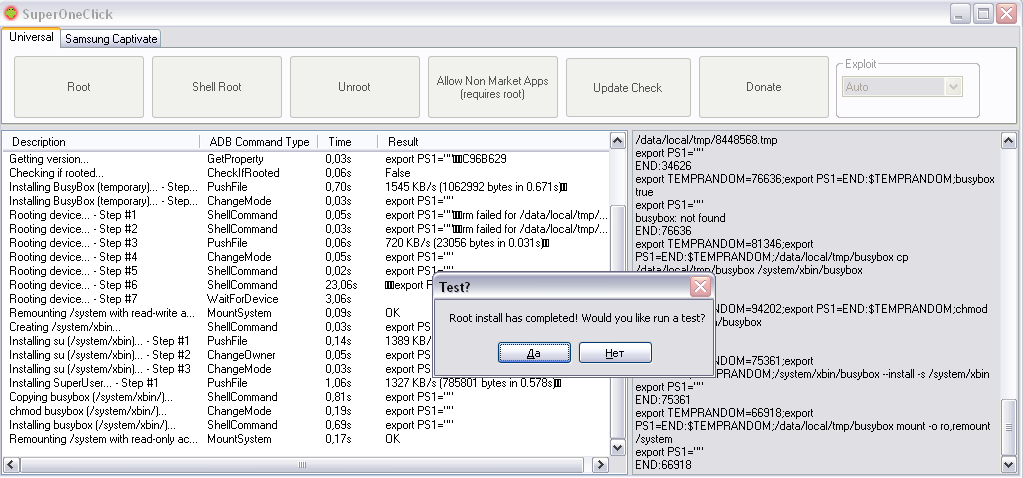Decline the test with the Нет button
The image size is (1023, 478).
(x=615, y=353)
